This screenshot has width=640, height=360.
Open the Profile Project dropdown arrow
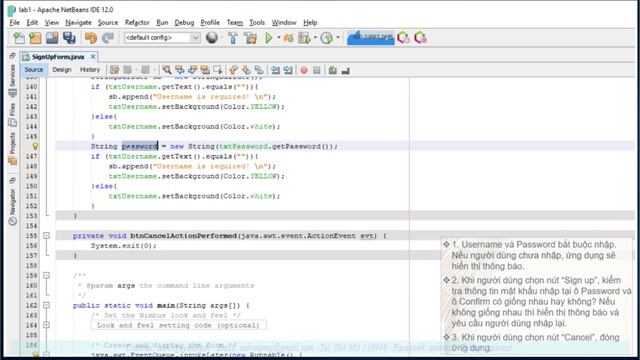315,38
